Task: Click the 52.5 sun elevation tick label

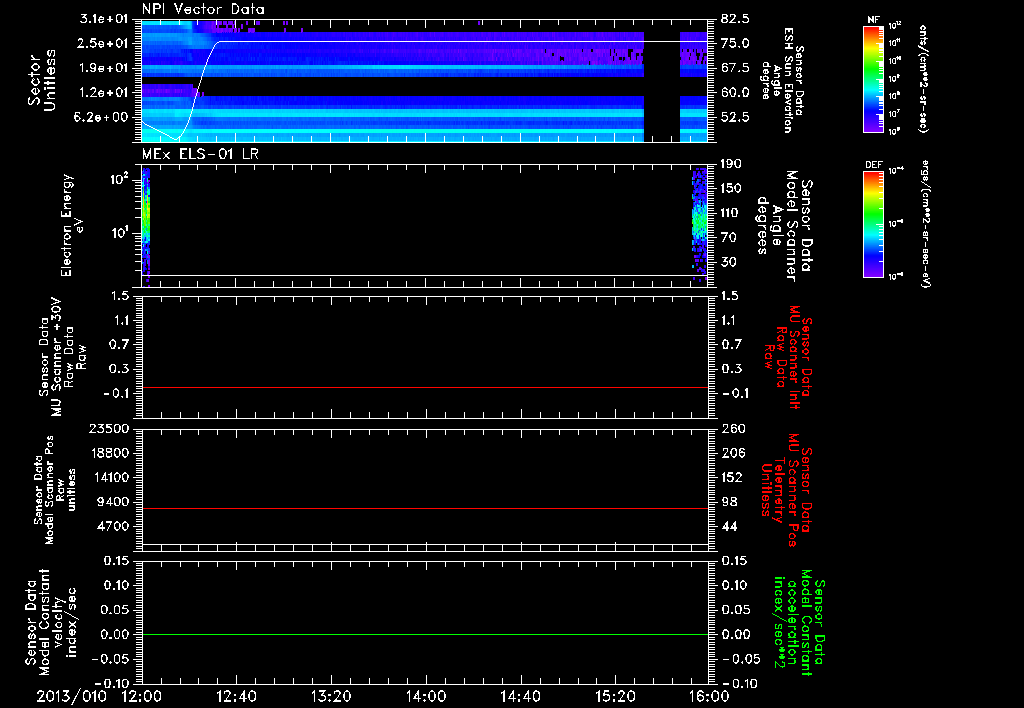Action: tap(735, 118)
